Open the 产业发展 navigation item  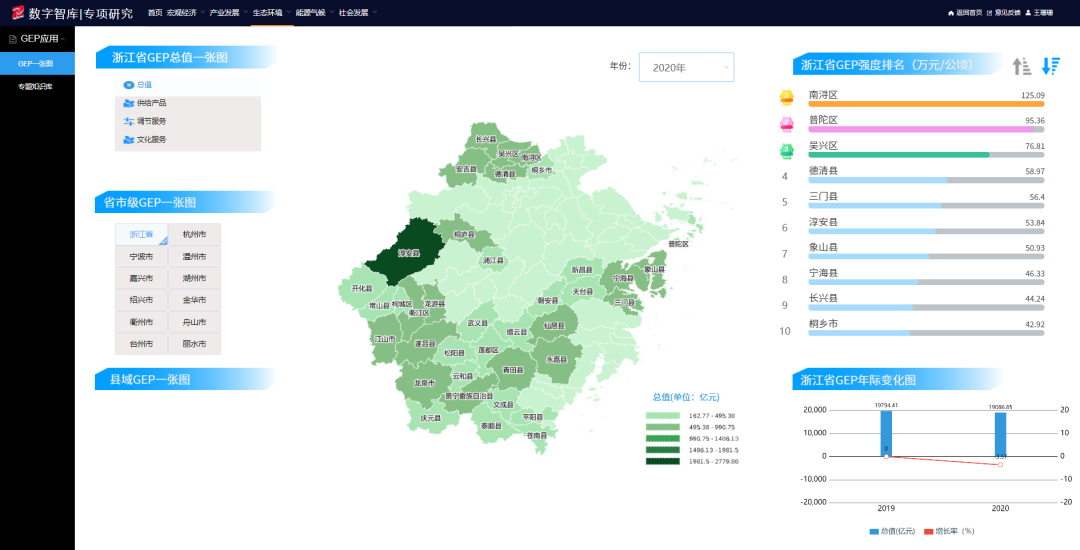click(224, 12)
